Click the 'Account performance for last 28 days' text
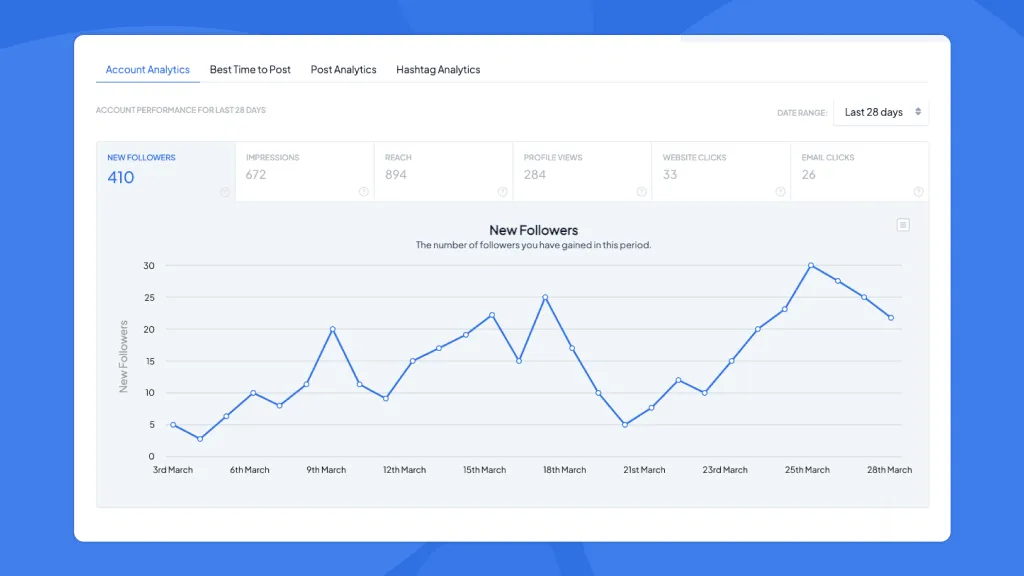 [181, 110]
